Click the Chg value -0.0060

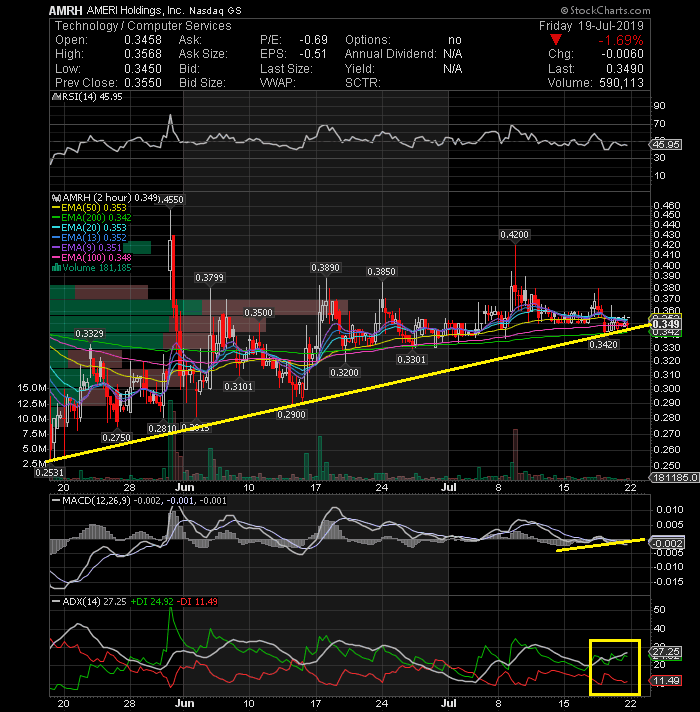pyautogui.click(x=622, y=54)
